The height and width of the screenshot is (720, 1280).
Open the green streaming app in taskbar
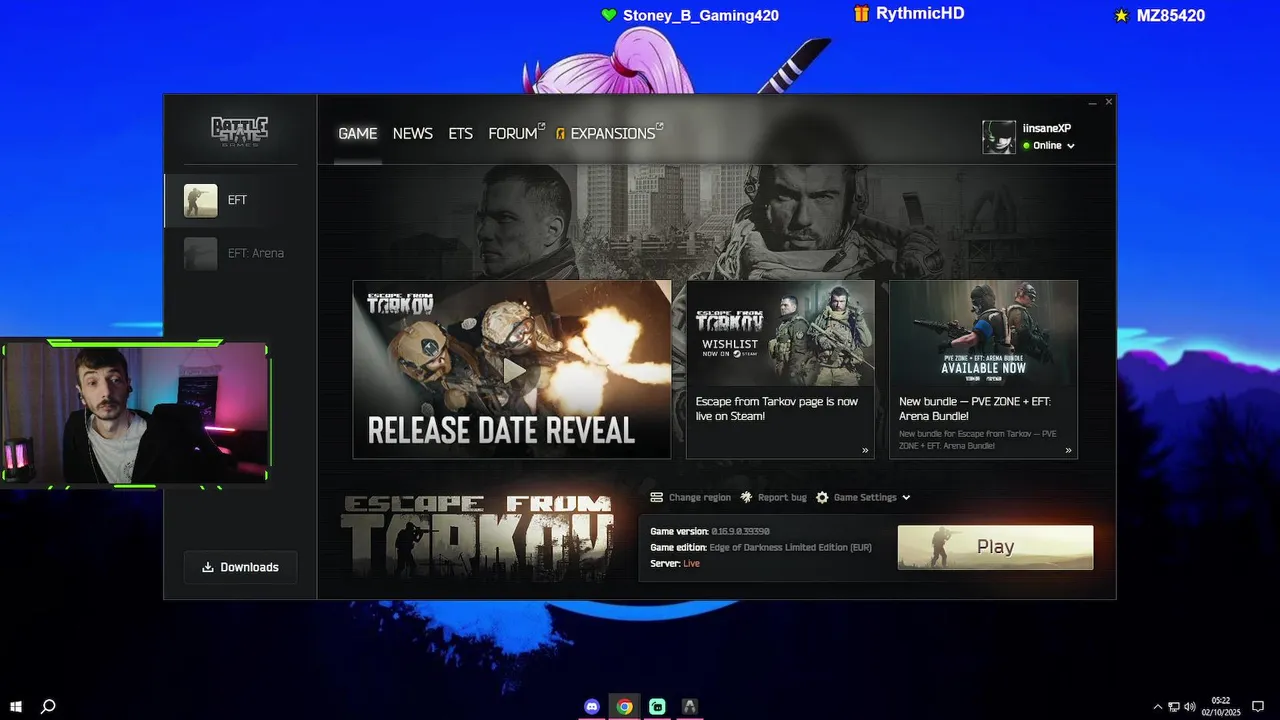[657, 706]
